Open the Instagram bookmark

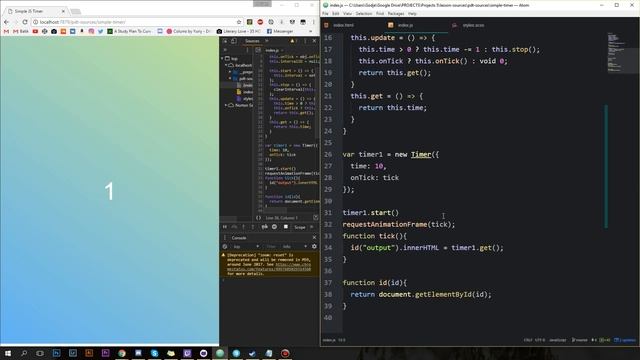91,31
